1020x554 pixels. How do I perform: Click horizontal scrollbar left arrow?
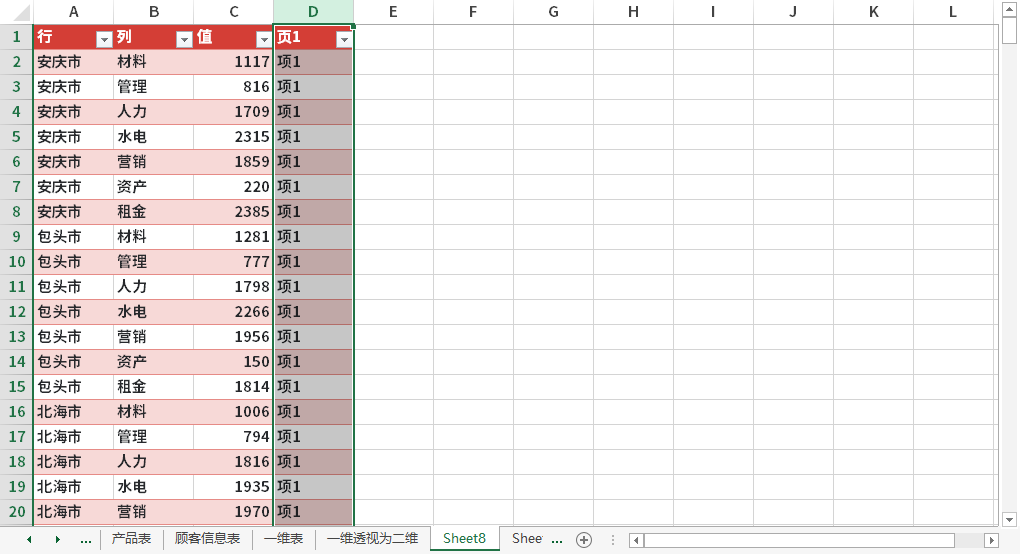coord(636,540)
